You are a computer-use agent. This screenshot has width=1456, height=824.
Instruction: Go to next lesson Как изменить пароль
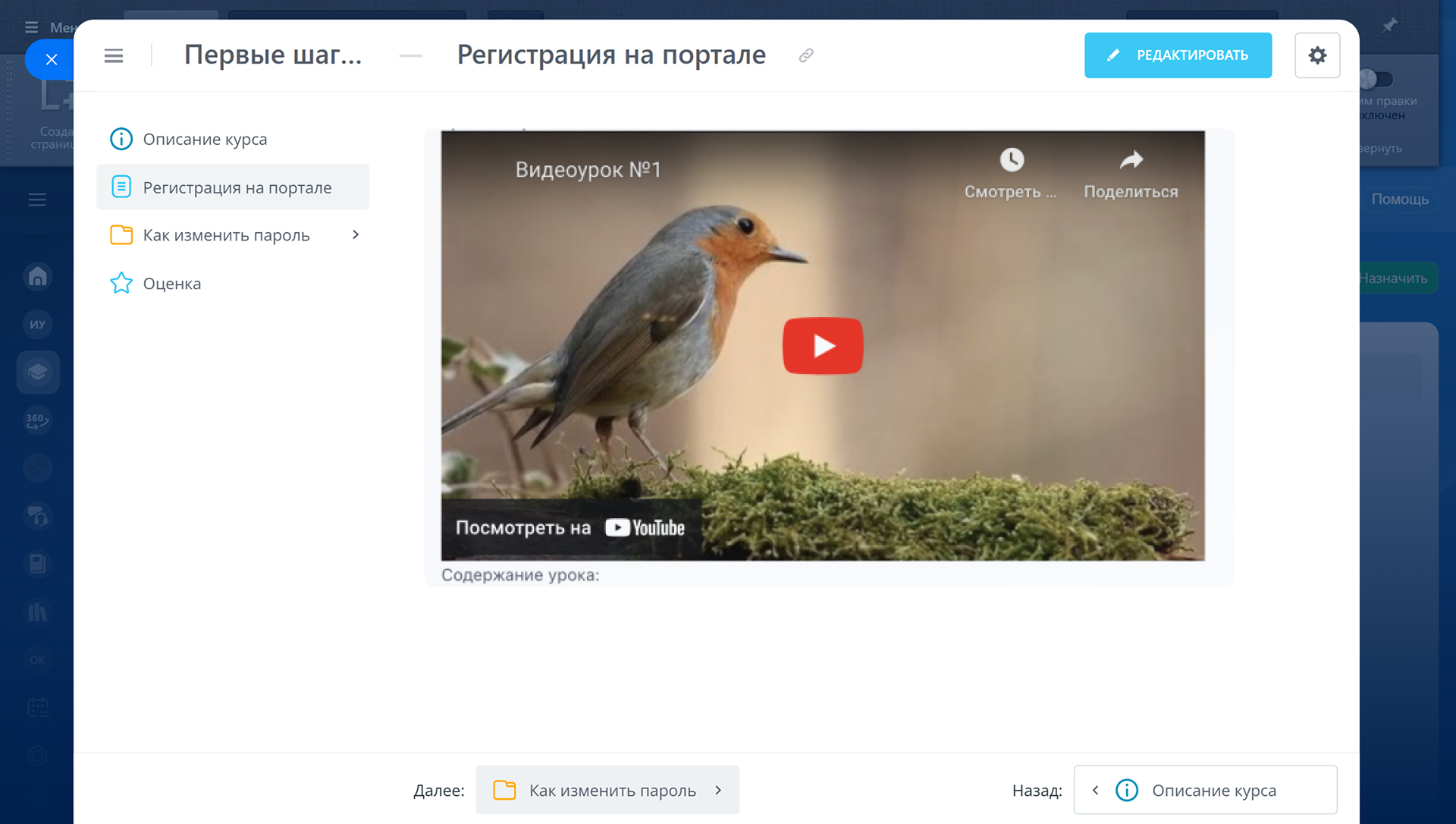[607, 790]
